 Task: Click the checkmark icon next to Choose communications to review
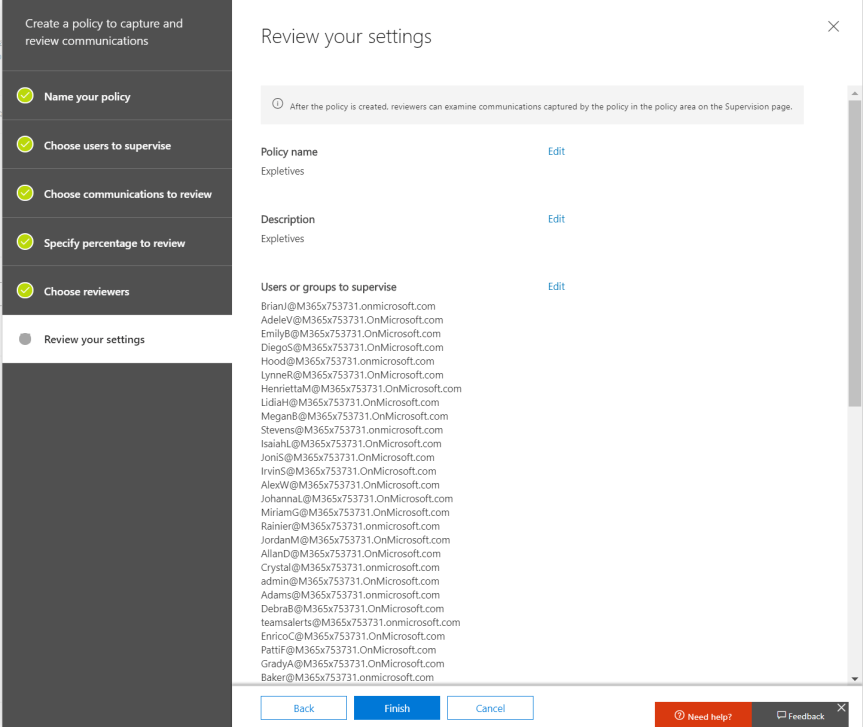pos(26,194)
